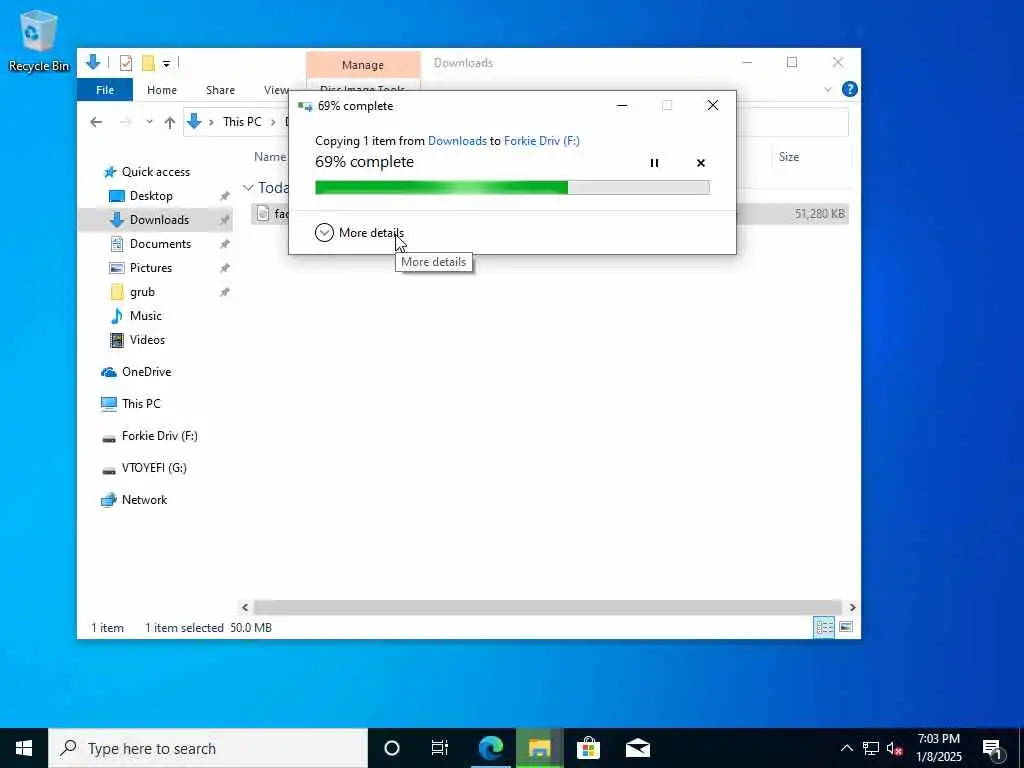Unpin Documents using its pin icon
Viewport: 1024px width, 768px height.
point(224,244)
